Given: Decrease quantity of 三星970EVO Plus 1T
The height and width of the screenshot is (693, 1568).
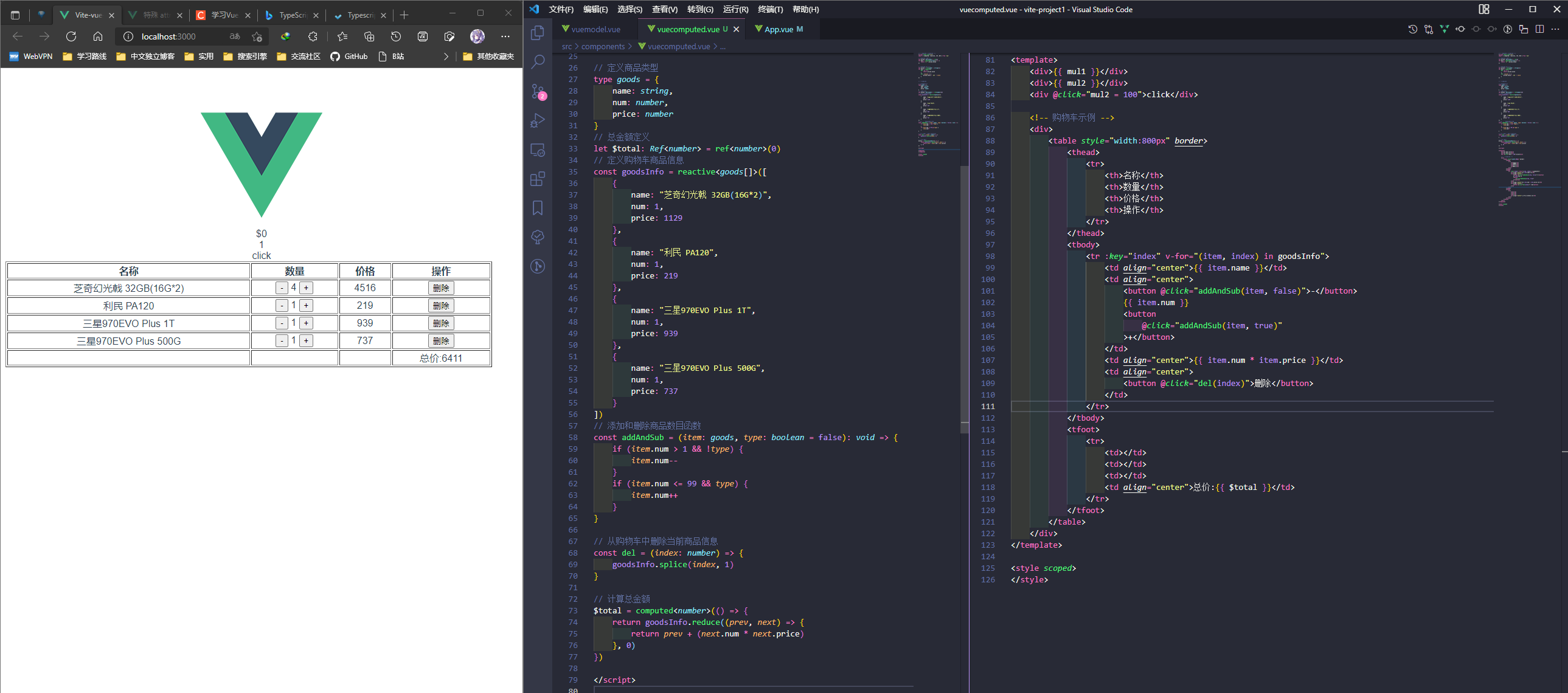Looking at the screenshot, I should [x=282, y=323].
